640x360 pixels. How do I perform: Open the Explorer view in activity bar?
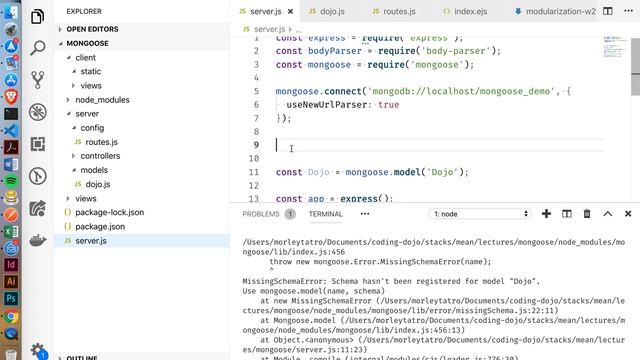pos(38,16)
